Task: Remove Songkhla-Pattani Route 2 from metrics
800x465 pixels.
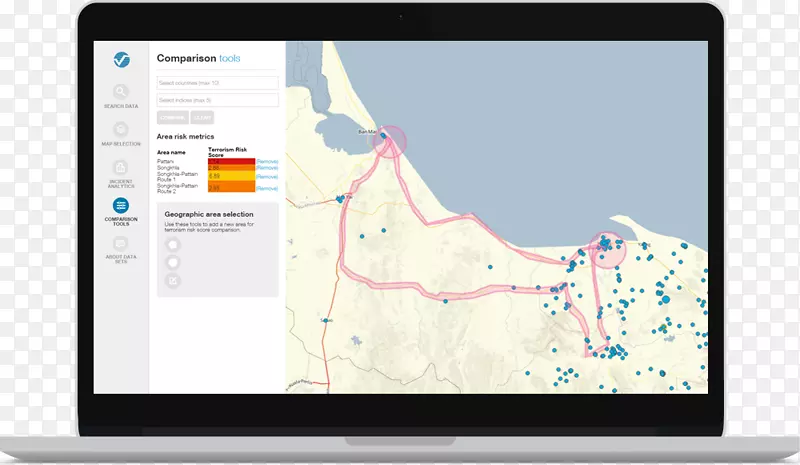Action: pos(267,187)
